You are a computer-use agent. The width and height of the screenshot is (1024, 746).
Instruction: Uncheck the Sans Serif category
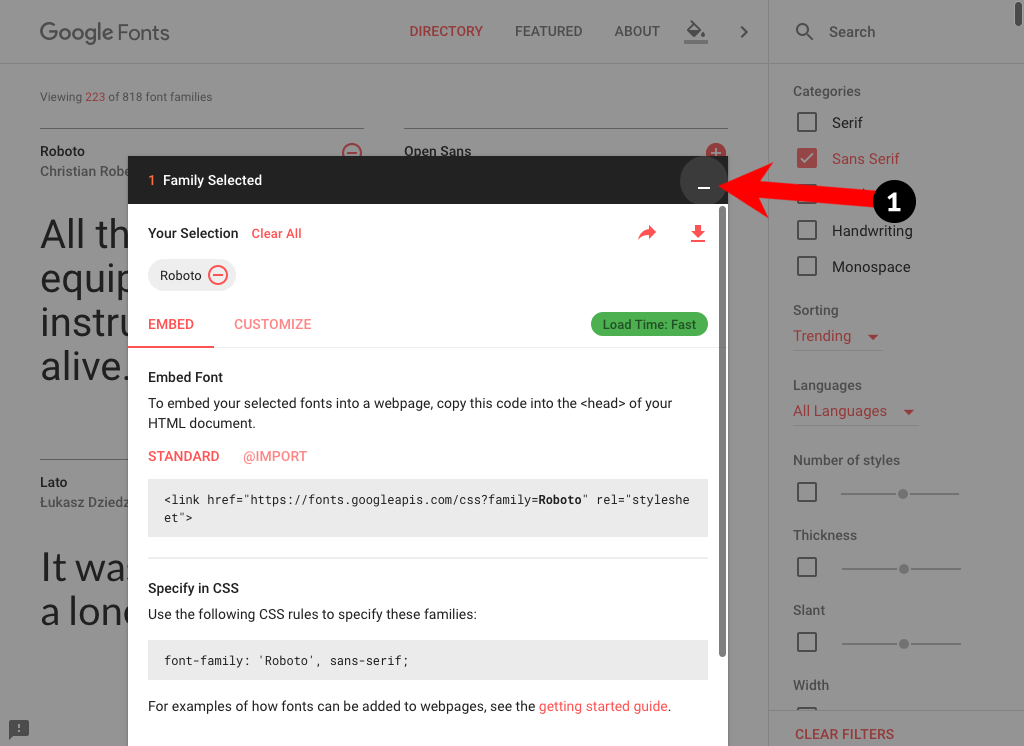pos(807,158)
